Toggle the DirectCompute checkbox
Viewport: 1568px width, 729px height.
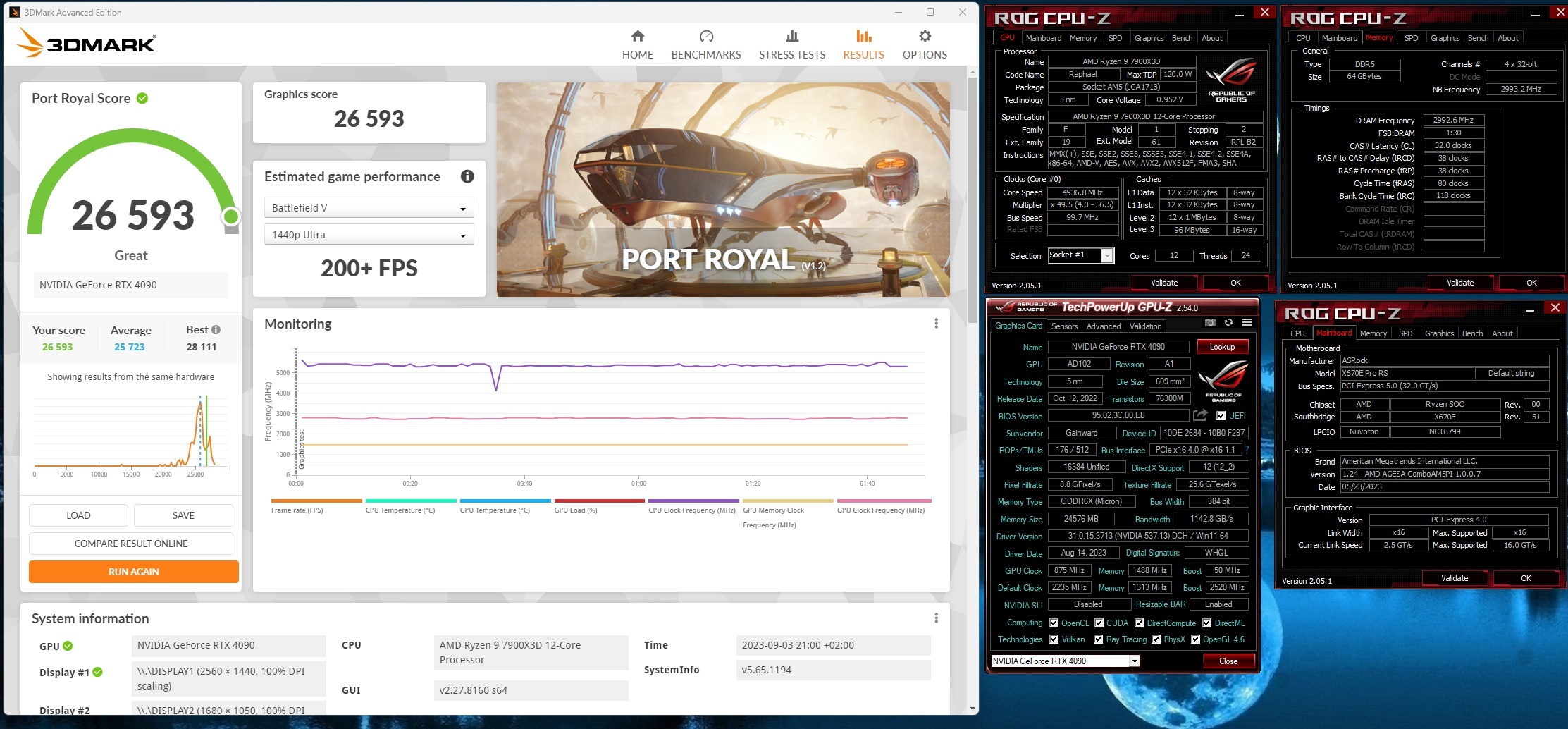1140,623
